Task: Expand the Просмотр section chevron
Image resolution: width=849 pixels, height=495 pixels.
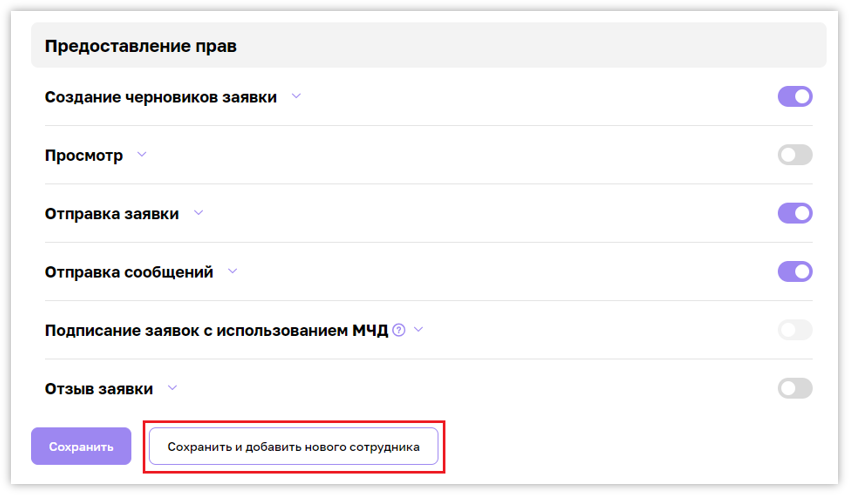Action: [142, 155]
